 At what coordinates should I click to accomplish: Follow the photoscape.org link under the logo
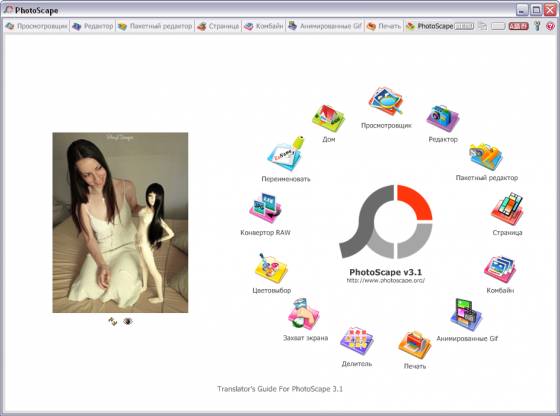(x=386, y=281)
